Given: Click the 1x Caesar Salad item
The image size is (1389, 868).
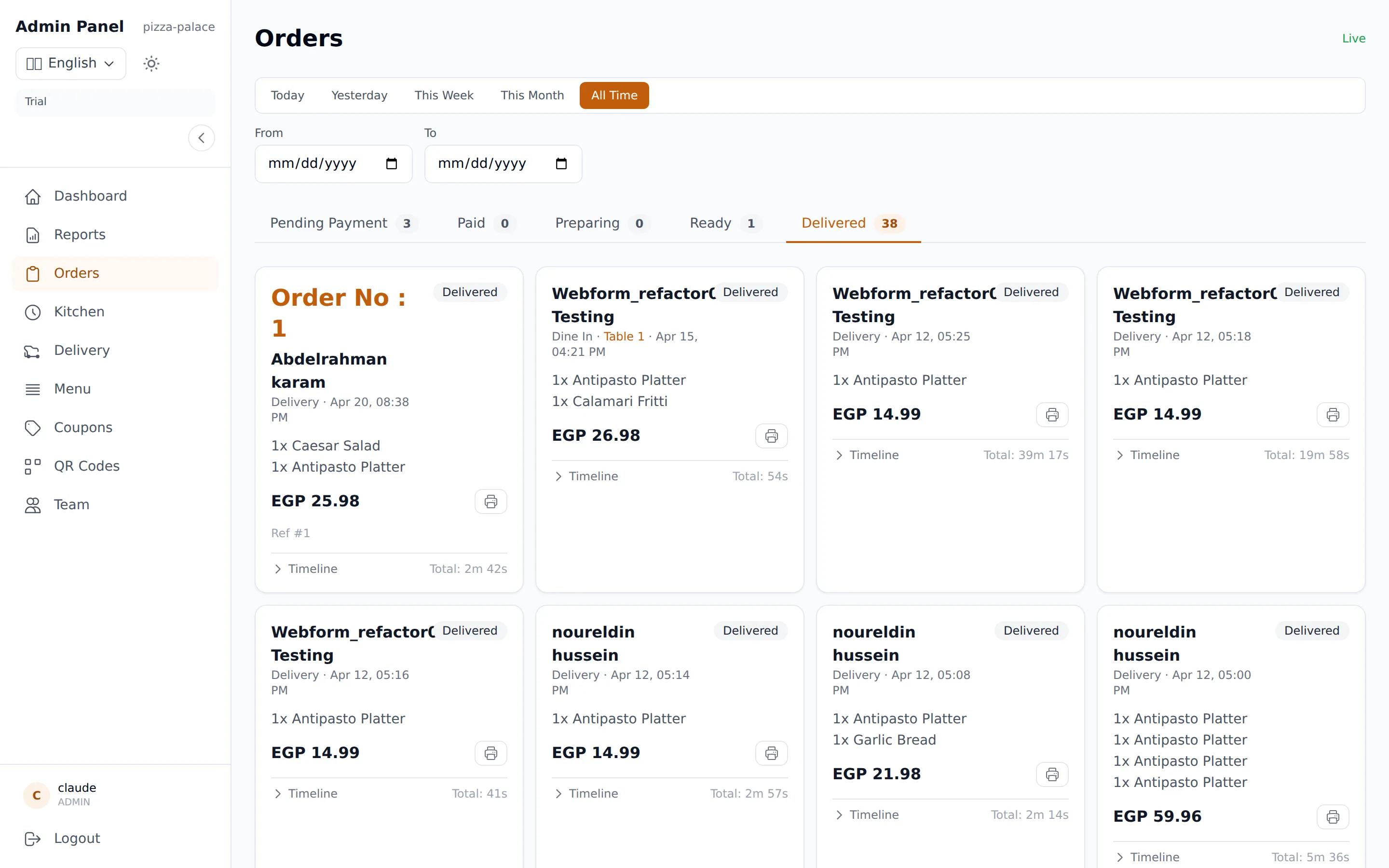Looking at the screenshot, I should pos(326,446).
